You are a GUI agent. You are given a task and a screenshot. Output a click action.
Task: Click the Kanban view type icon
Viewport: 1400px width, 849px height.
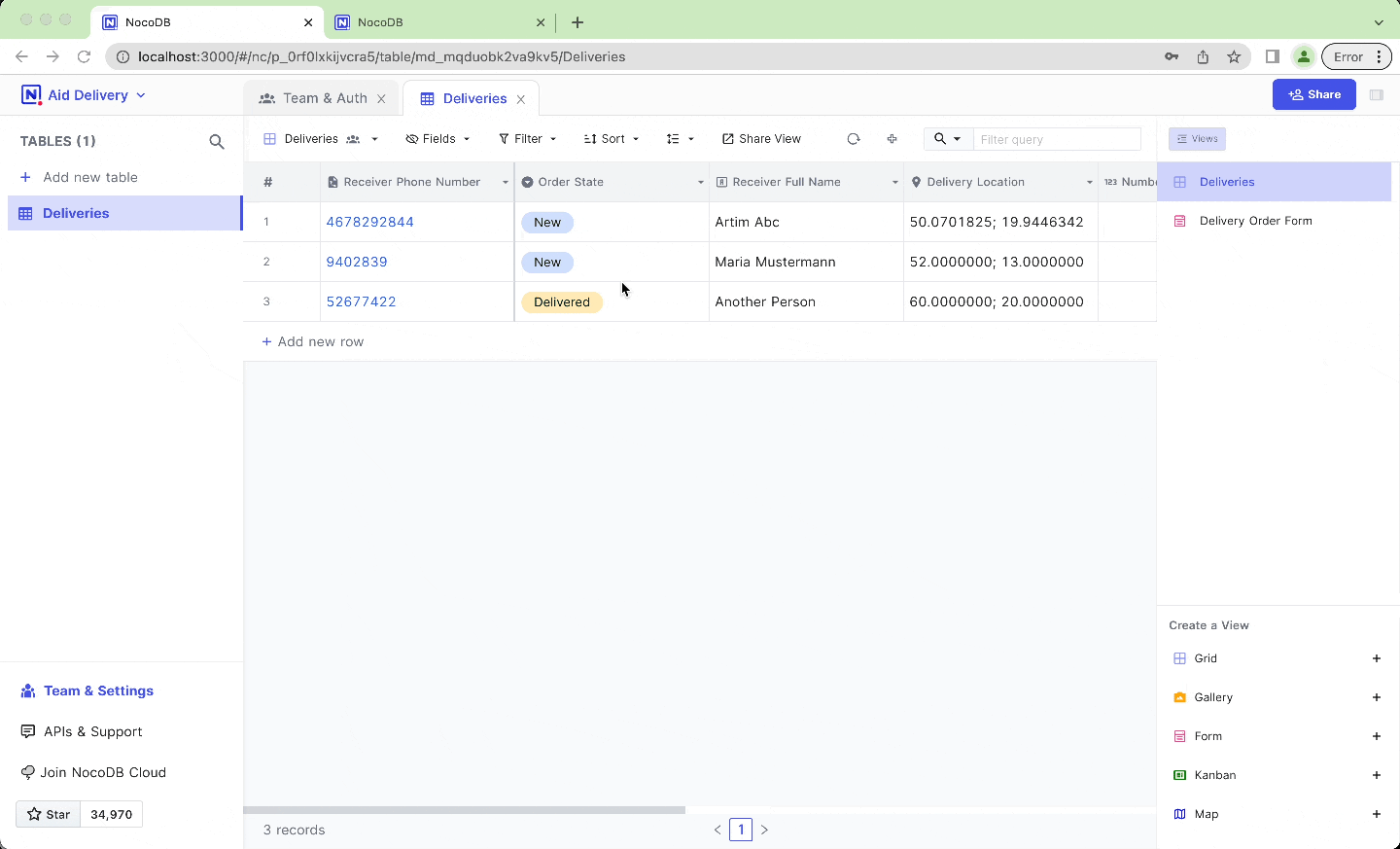[x=1179, y=775]
